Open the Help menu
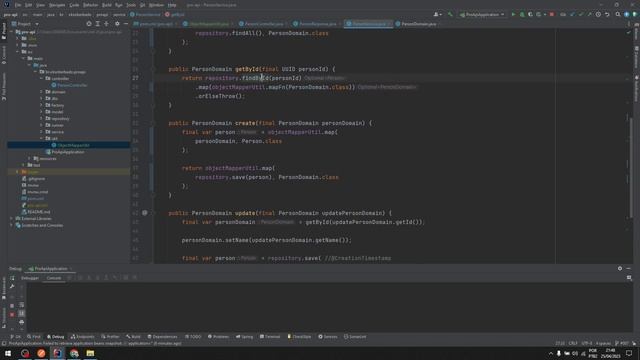The height and width of the screenshot is (360, 640). tap(172, 5)
